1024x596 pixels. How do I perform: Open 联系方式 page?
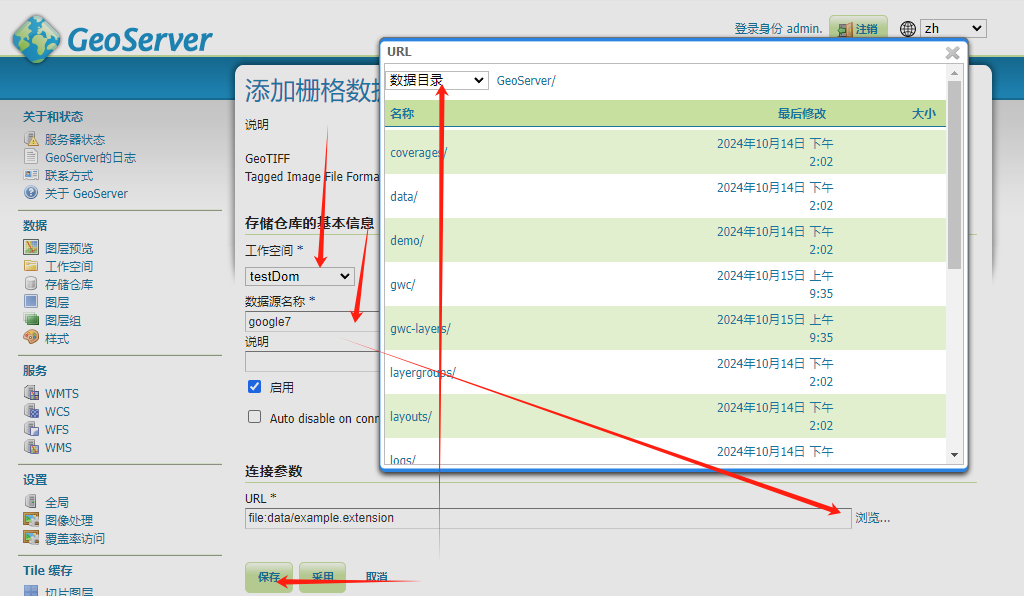[69, 176]
